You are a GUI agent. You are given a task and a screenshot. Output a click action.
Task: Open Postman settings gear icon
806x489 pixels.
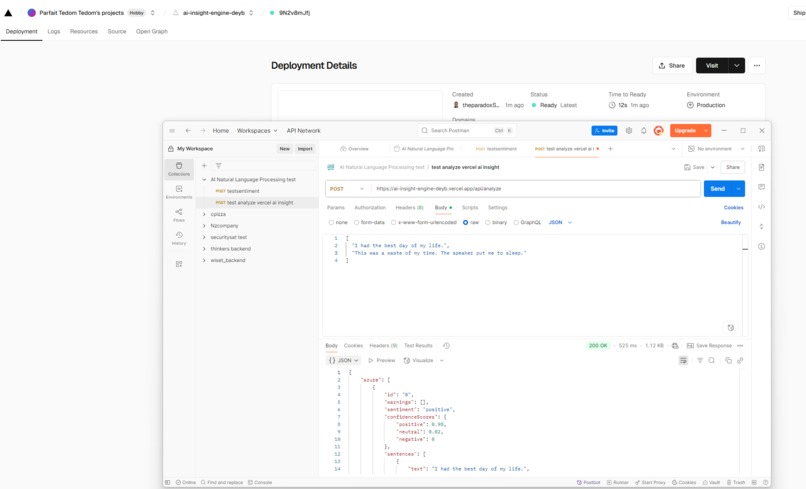629,131
